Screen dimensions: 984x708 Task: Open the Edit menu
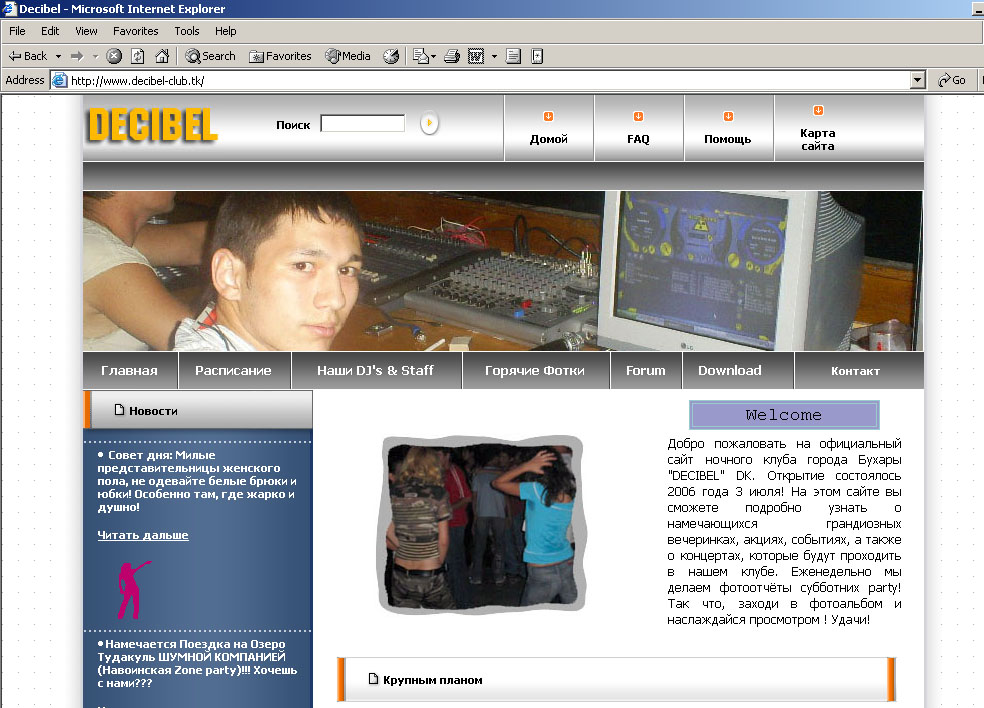click(50, 31)
